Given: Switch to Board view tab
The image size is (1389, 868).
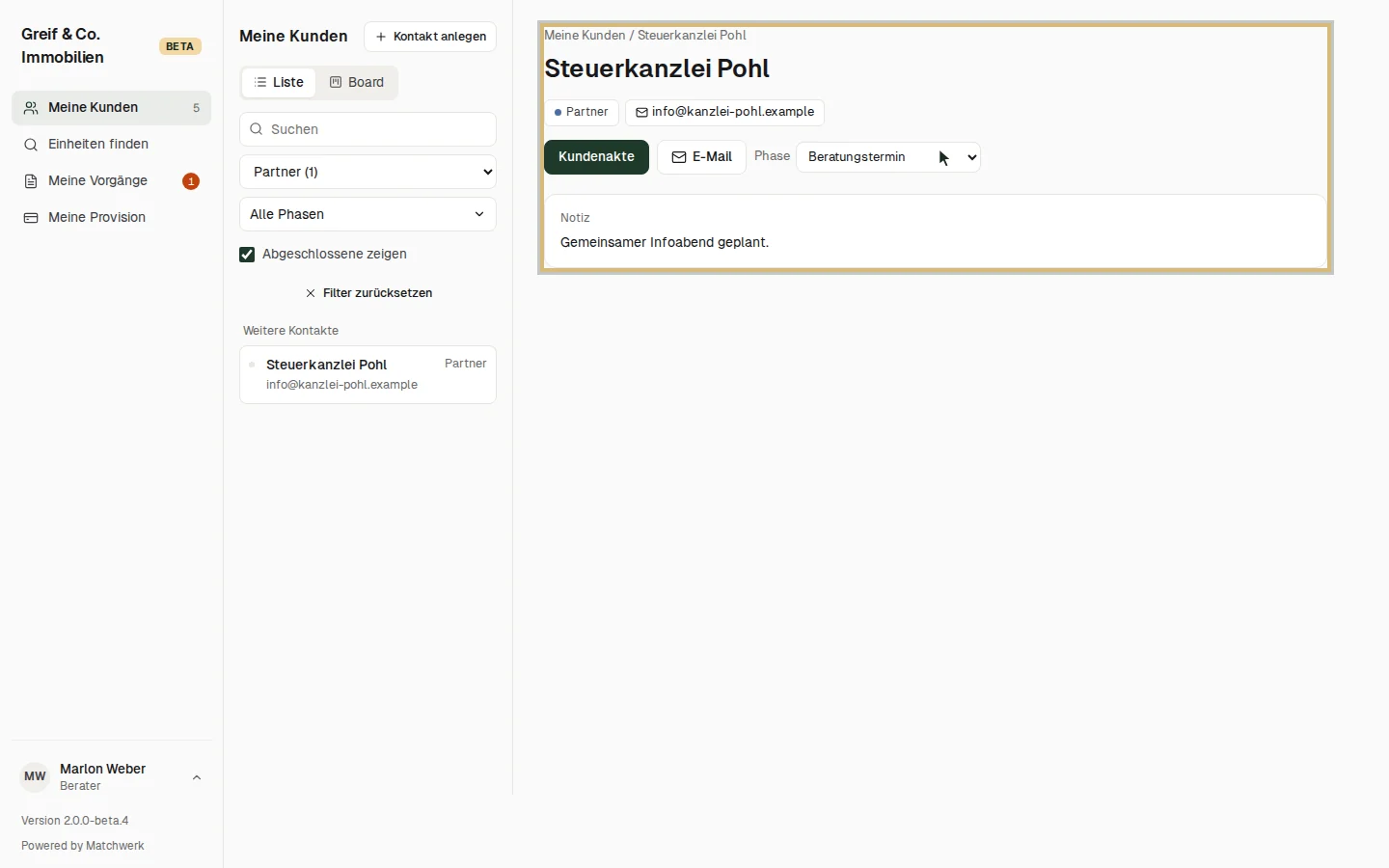Looking at the screenshot, I should coord(357,83).
